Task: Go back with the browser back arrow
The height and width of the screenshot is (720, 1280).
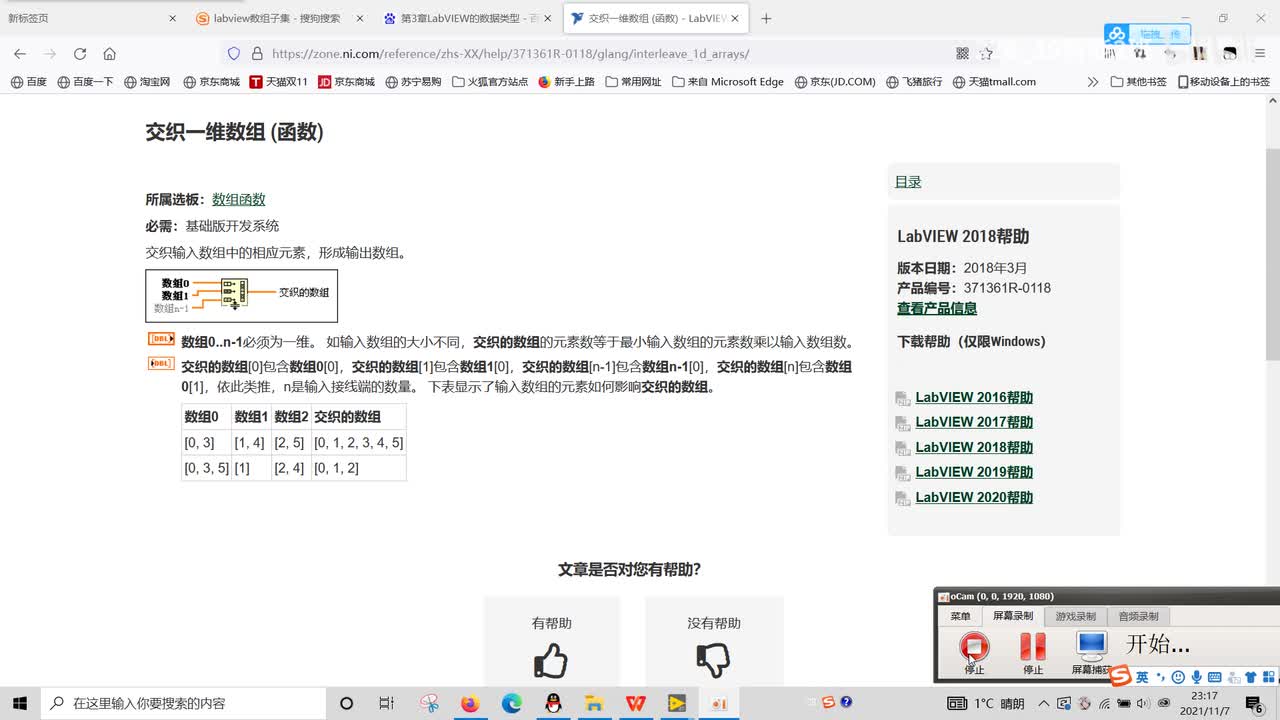Action: tap(20, 54)
